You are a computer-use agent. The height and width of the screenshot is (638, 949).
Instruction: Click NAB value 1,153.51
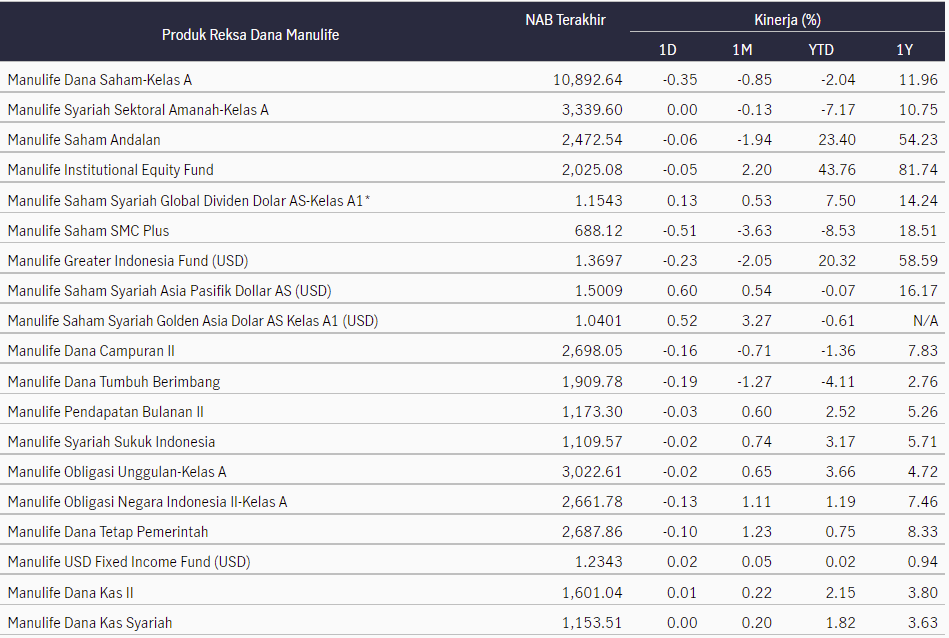pos(592,623)
